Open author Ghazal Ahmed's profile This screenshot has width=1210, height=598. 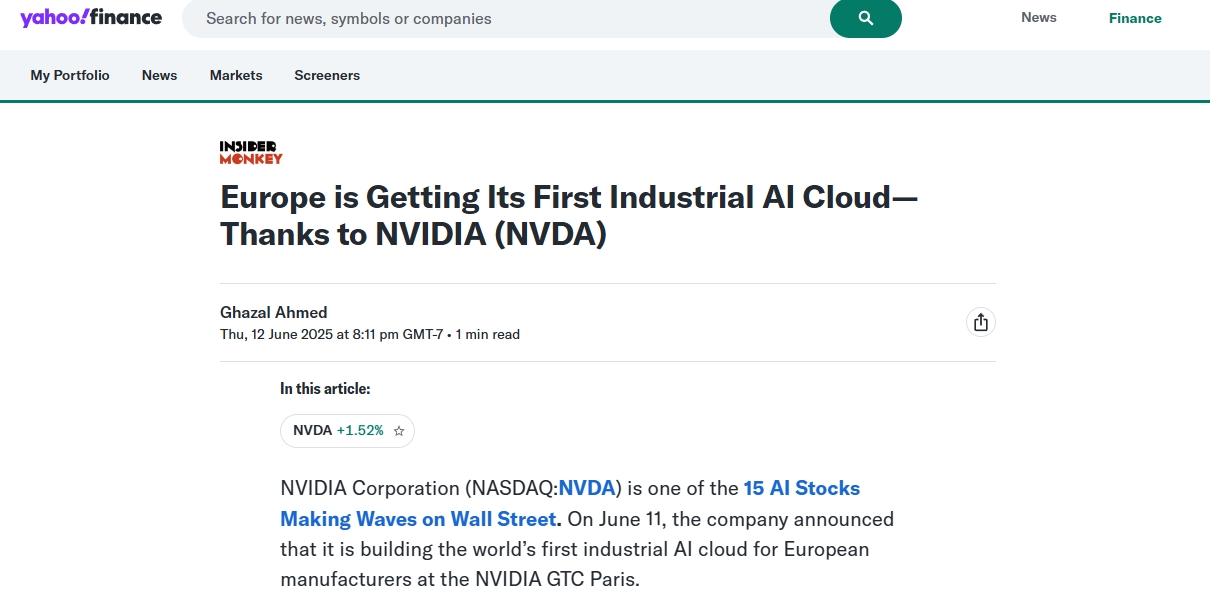(x=274, y=312)
